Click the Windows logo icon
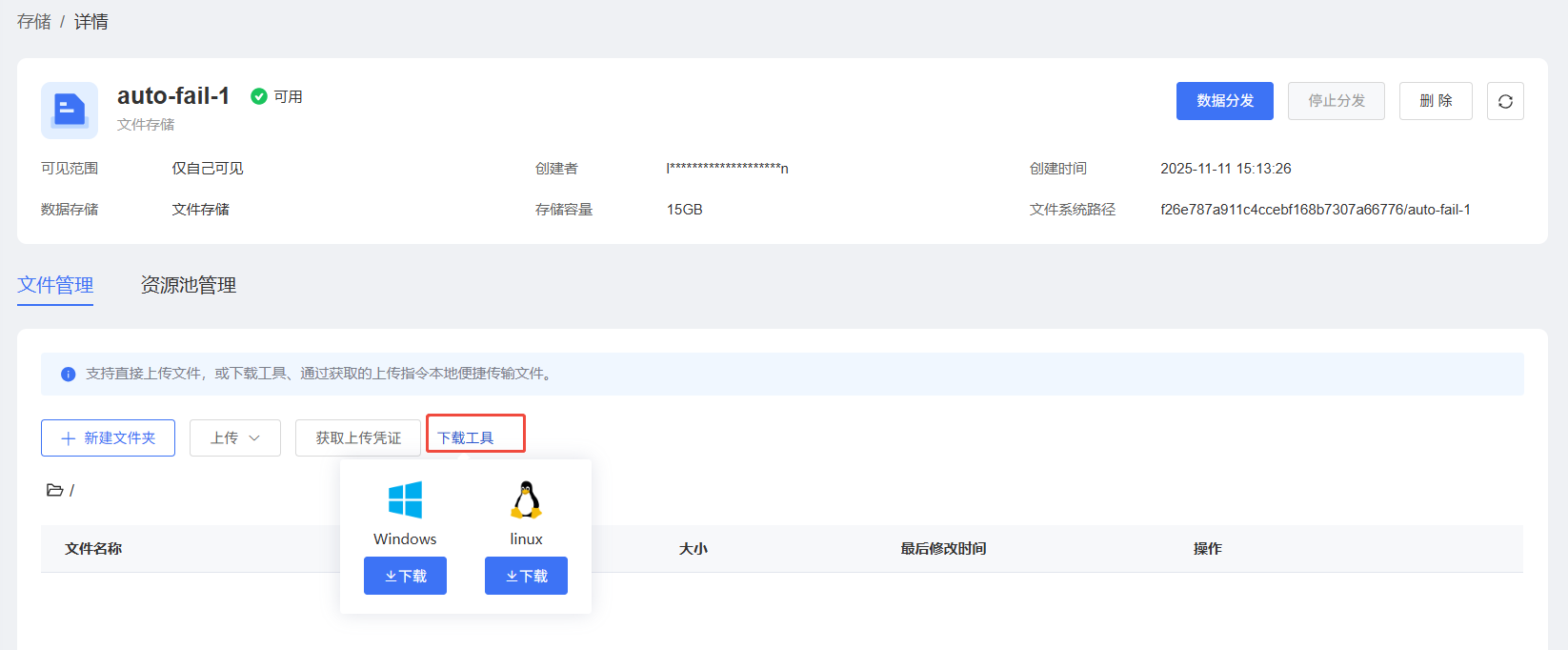This screenshot has width=1568, height=650. pyautogui.click(x=405, y=499)
